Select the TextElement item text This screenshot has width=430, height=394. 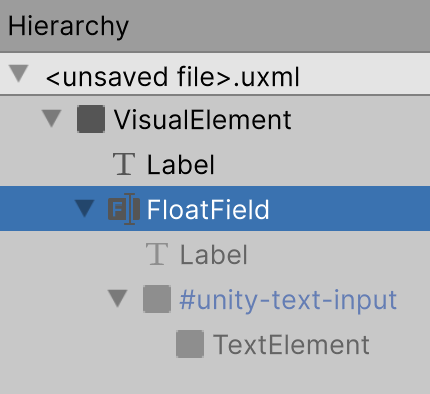click(x=291, y=345)
